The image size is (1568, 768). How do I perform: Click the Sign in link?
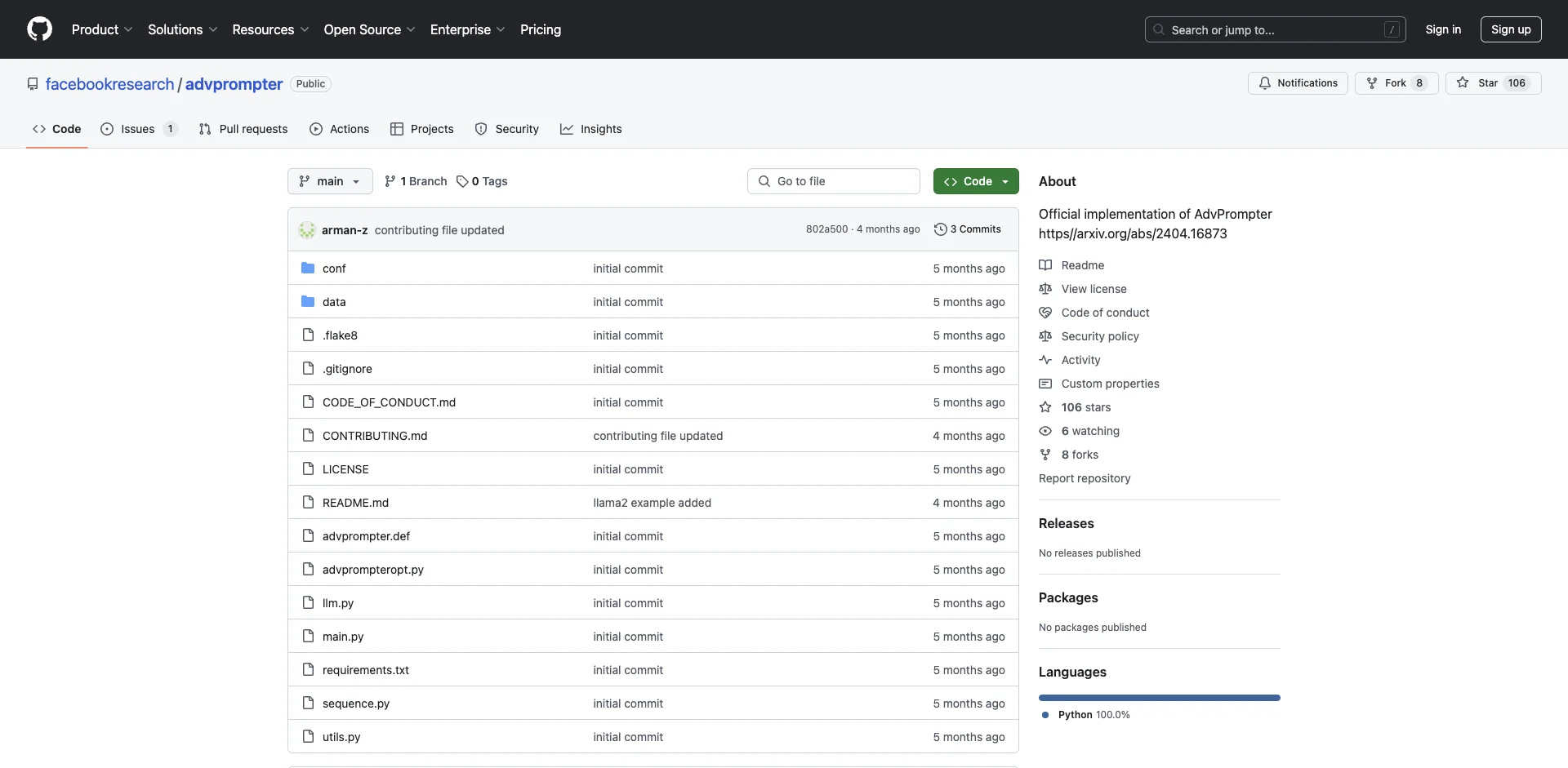tap(1443, 29)
